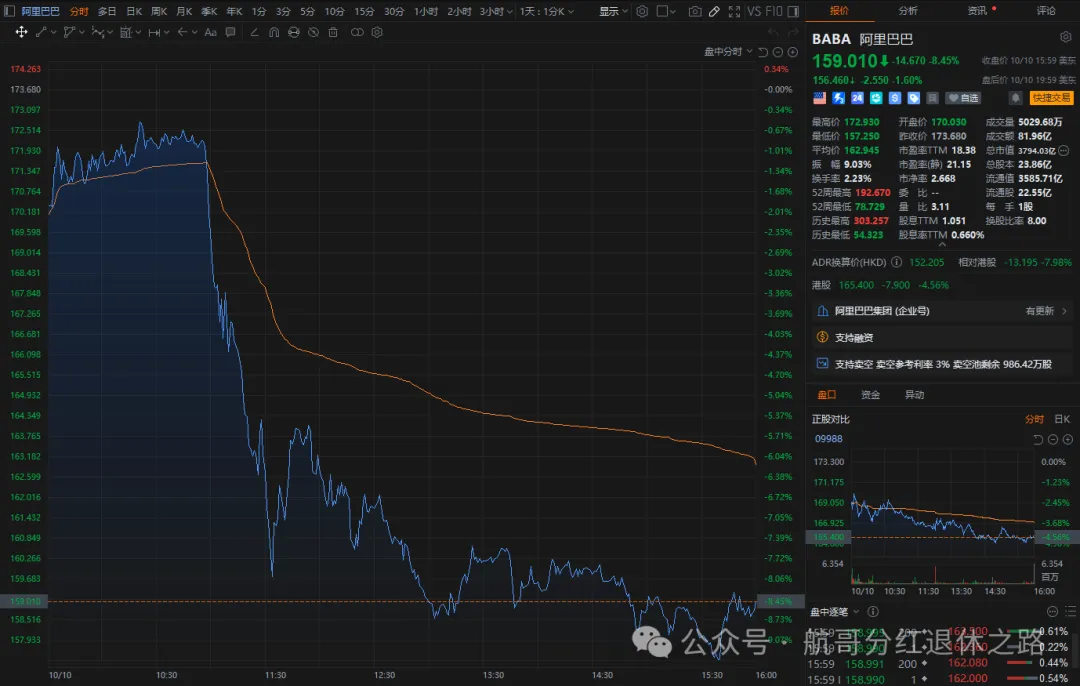
Task: Open the 显示 display dropdown
Action: (x=613, y=11)
